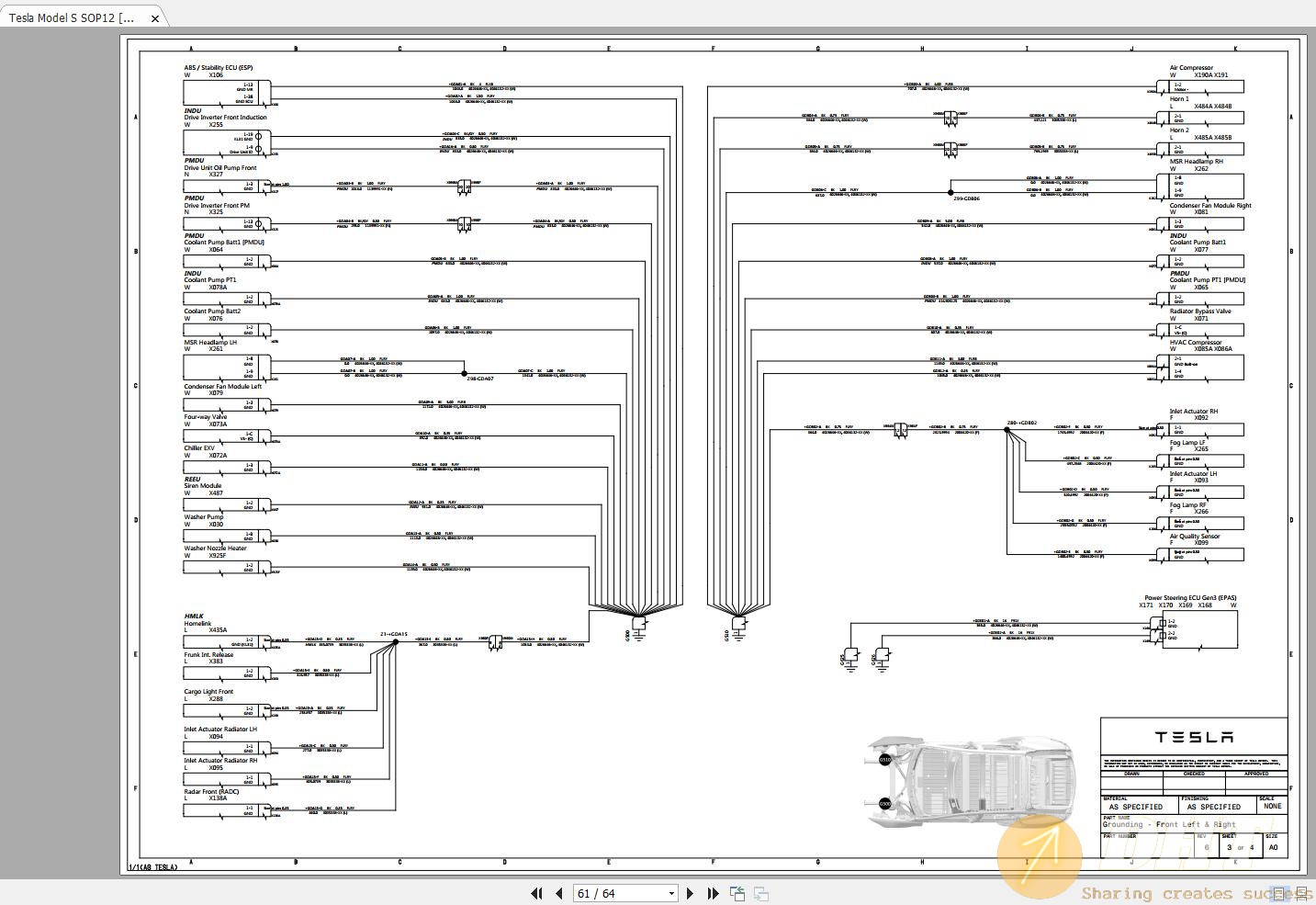Click the Condenser Fan Module Right label

[x=1210, y=206]
